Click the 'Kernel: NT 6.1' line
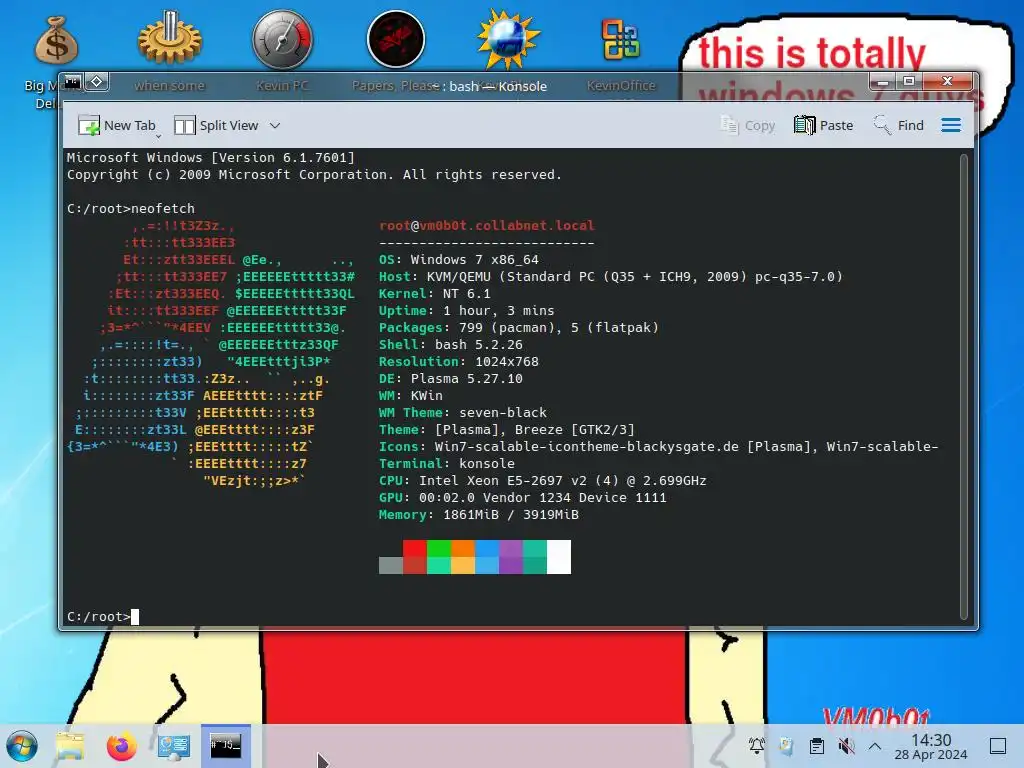The width and height of the screenshot is (1024, 768). pyautogui.click(x=434, y=293)
